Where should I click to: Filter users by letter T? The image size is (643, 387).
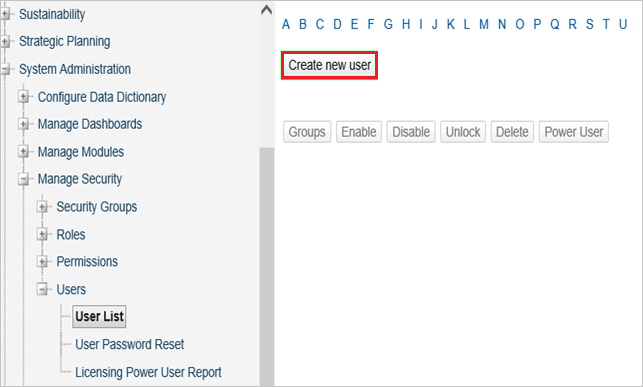click(606, 25)
